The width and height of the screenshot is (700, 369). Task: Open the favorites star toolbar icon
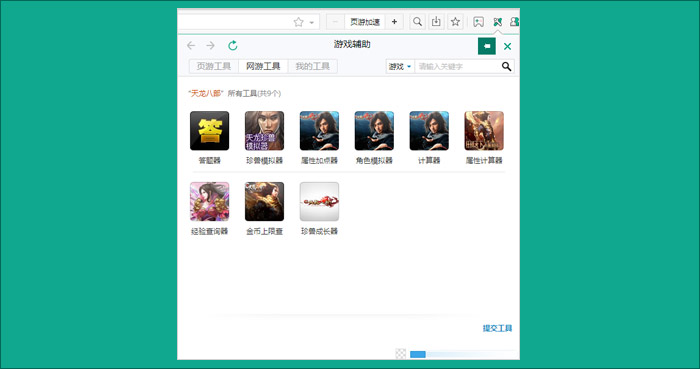pos(455,22)
